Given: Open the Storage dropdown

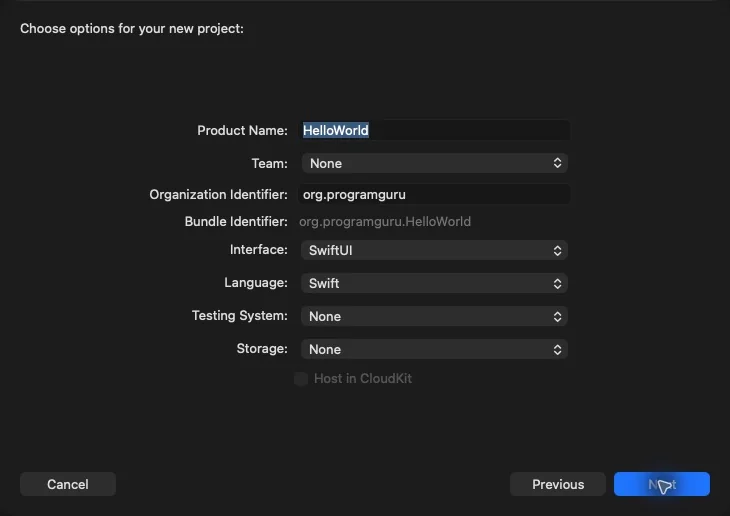Looking at the screenshot, I should click(434, 350).
